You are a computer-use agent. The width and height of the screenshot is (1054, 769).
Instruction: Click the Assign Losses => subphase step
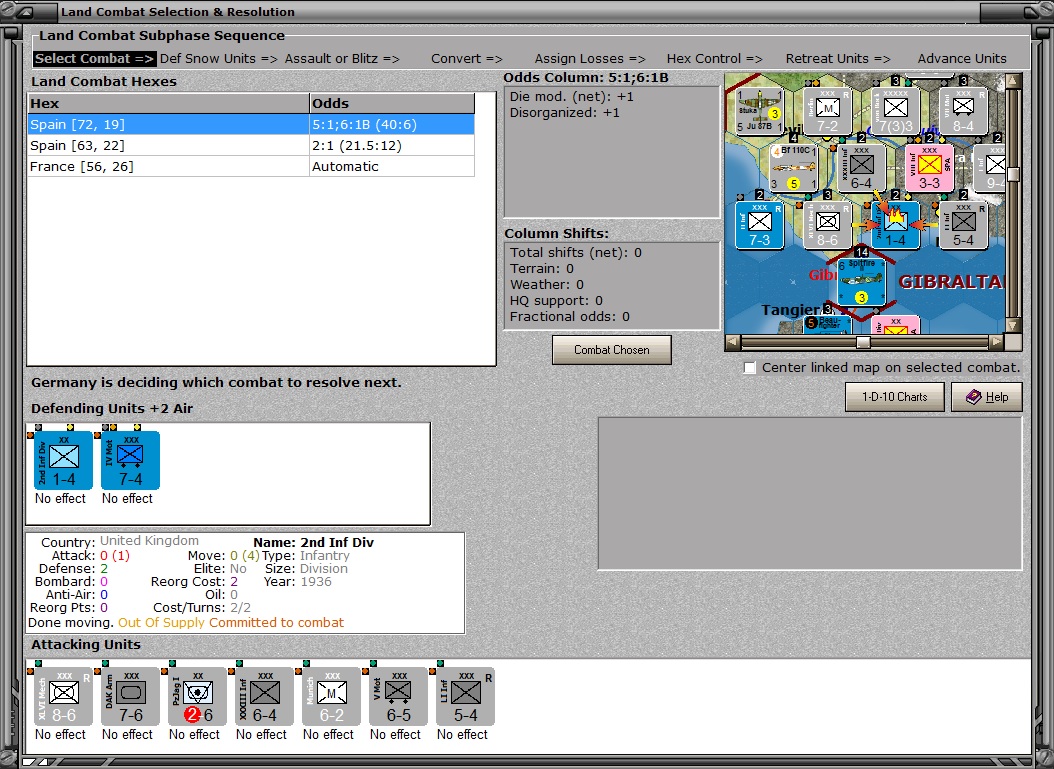coord(590,58)
